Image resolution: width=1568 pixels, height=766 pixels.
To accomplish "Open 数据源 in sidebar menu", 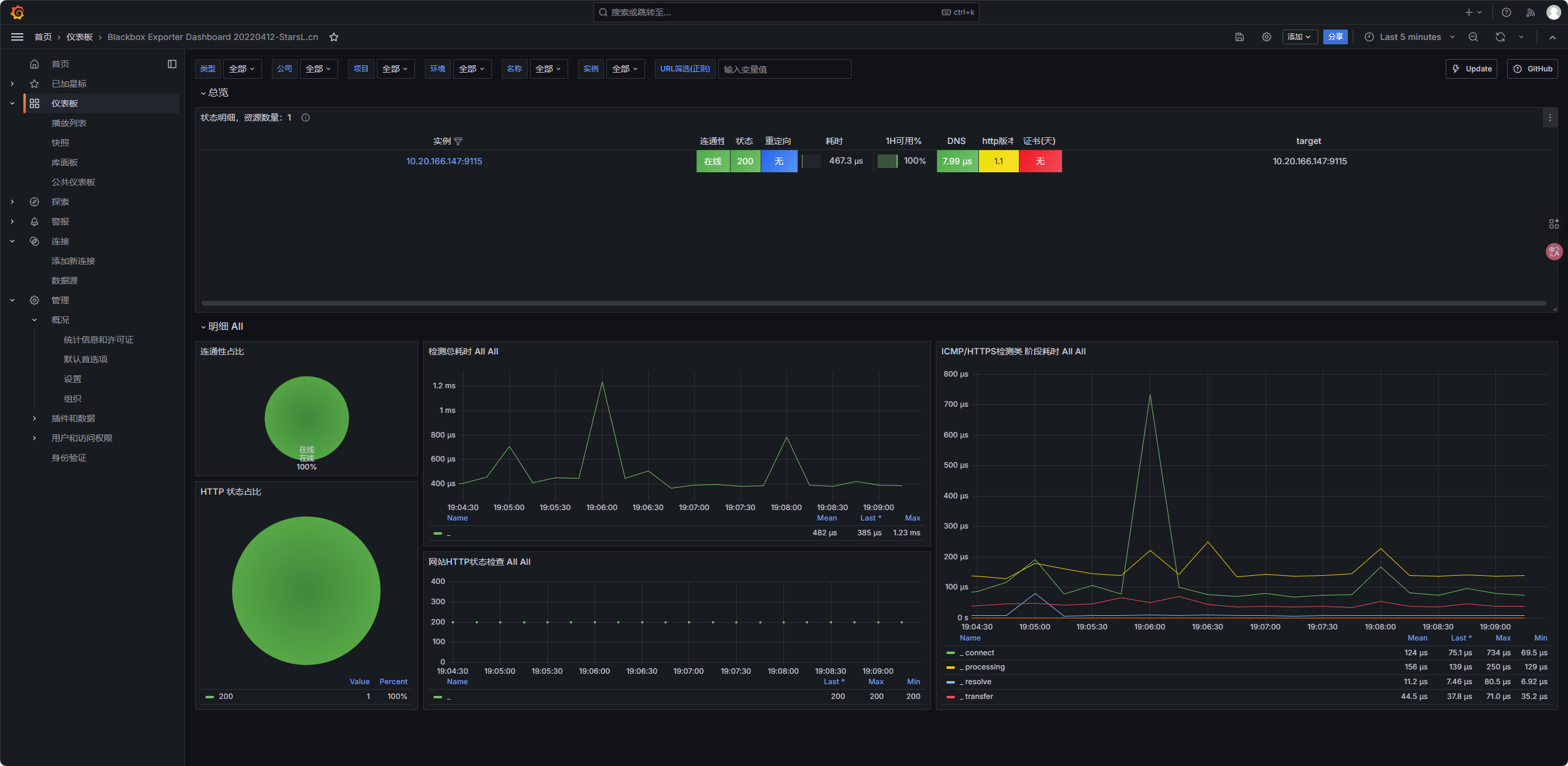I will 65,281.
